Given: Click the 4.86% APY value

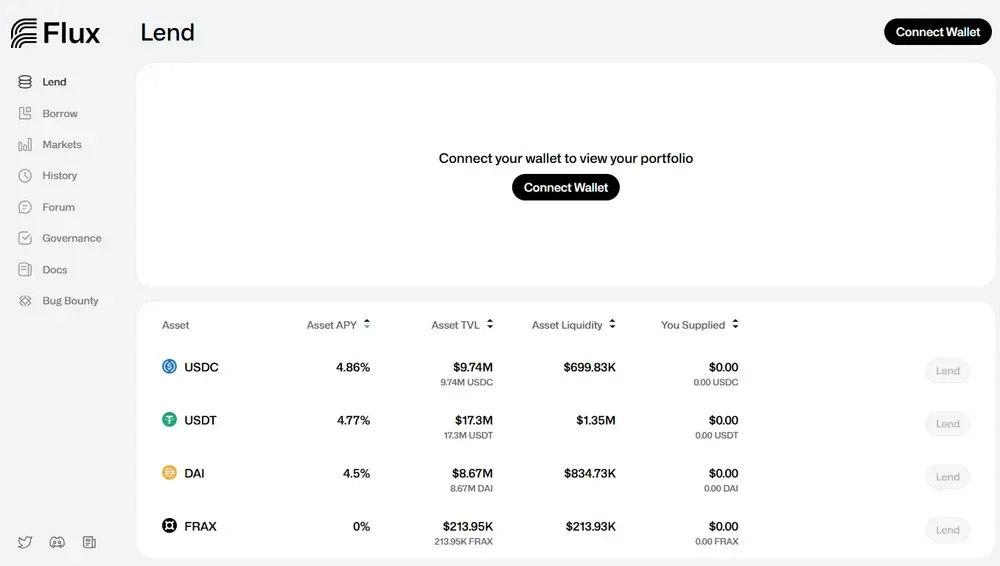Looking at the screenshot, I should tap(353, 367).
